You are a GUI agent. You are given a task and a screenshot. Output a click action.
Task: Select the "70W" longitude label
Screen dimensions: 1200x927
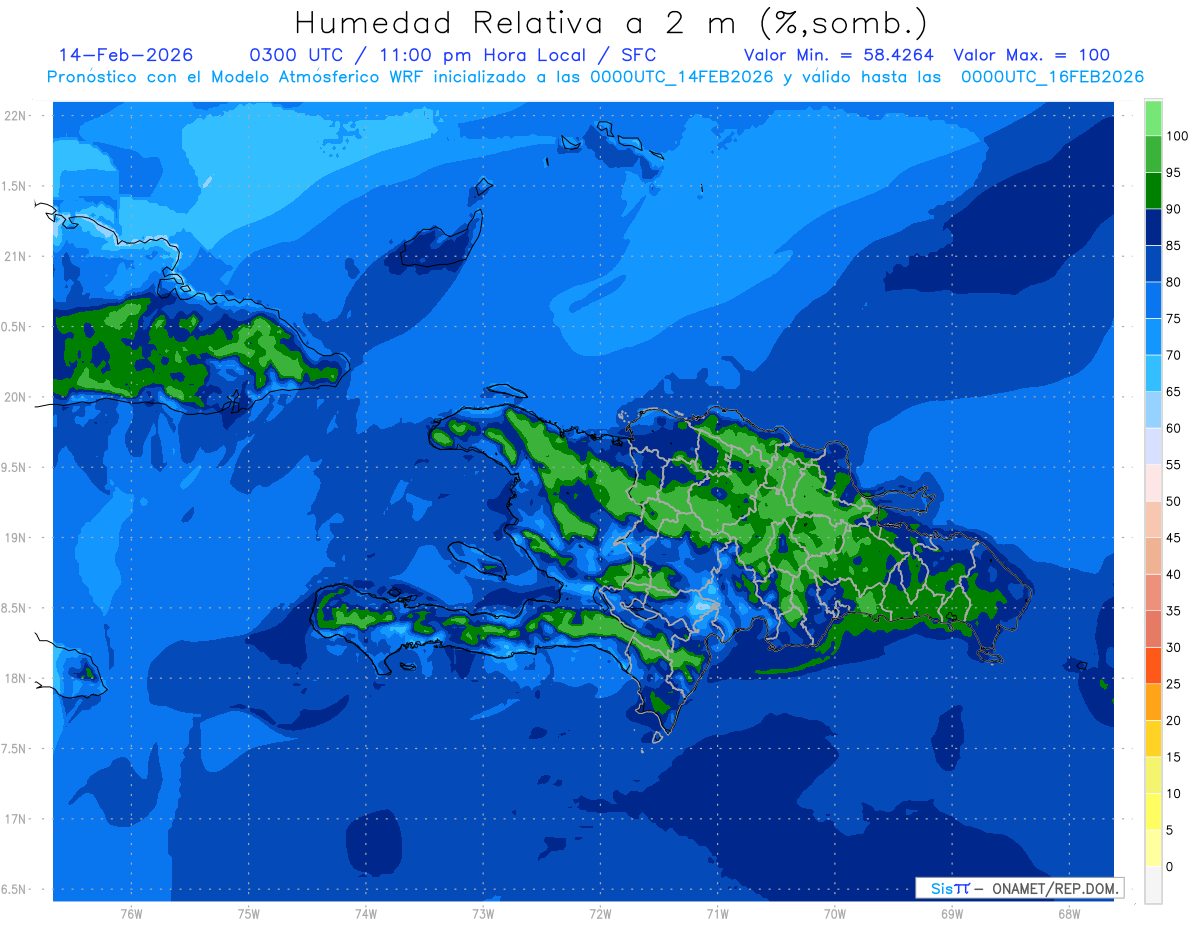835,914
